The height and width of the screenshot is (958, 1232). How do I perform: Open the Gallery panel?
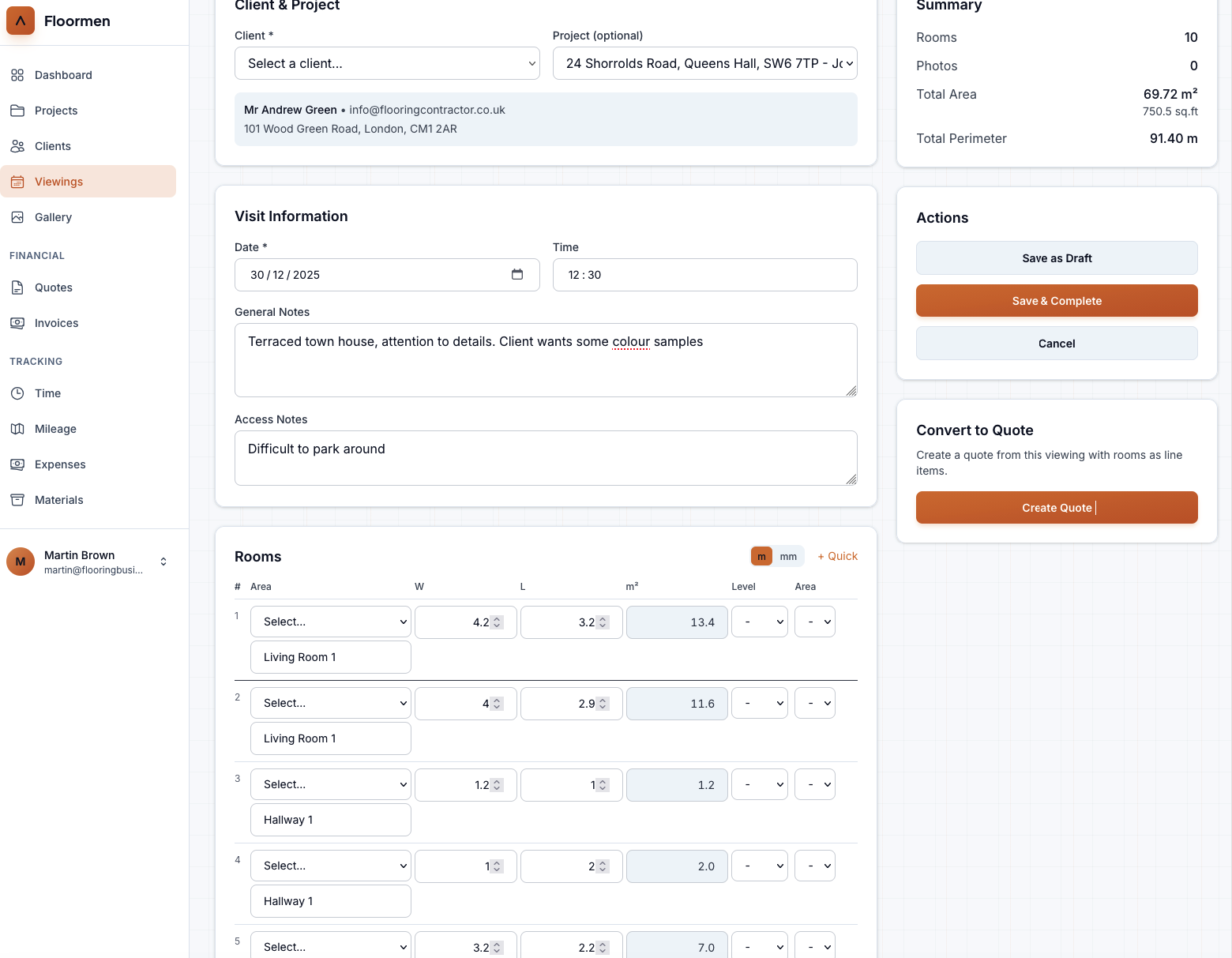point(53,217)
